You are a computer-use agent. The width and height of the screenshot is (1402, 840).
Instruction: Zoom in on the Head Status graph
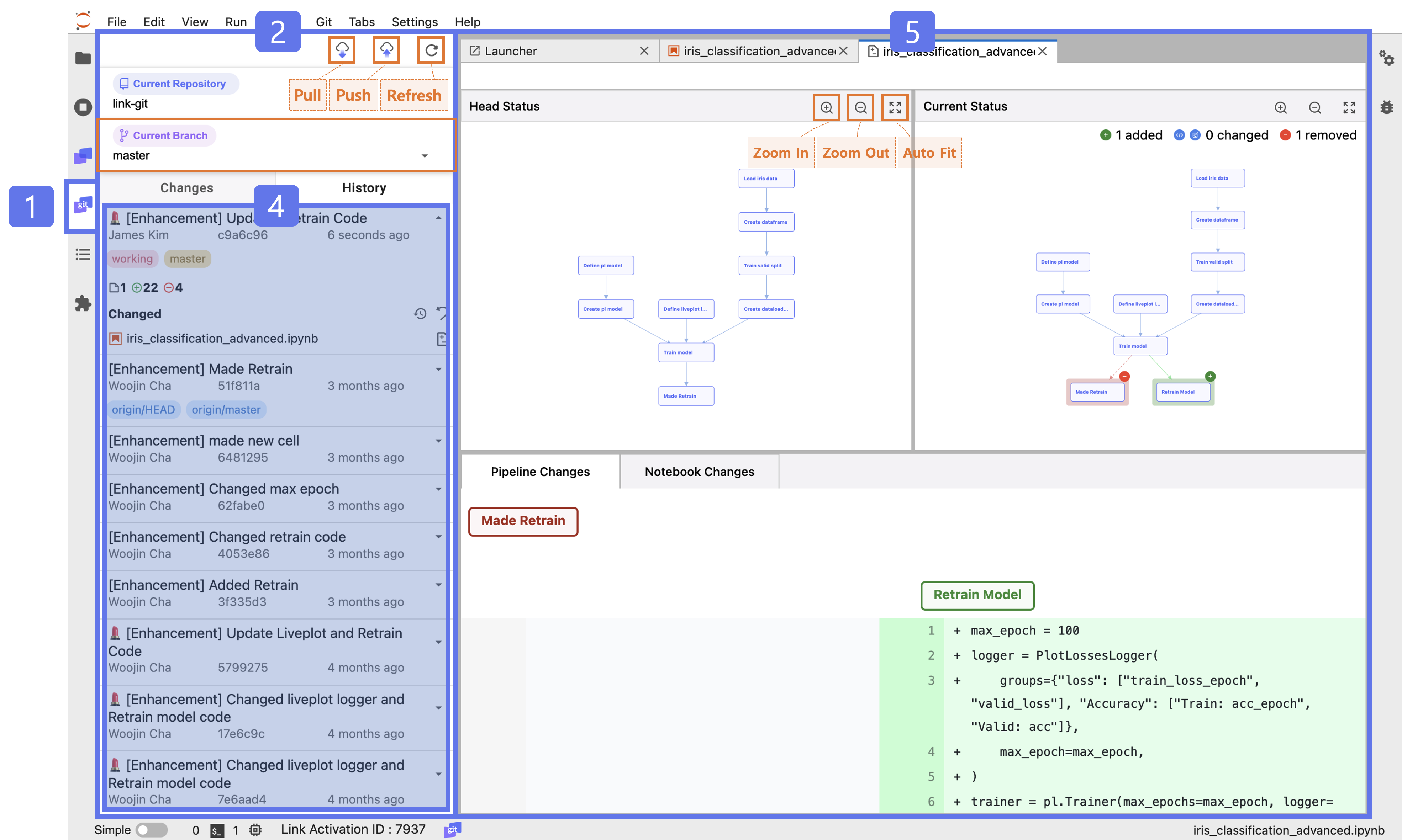(826, 107)
